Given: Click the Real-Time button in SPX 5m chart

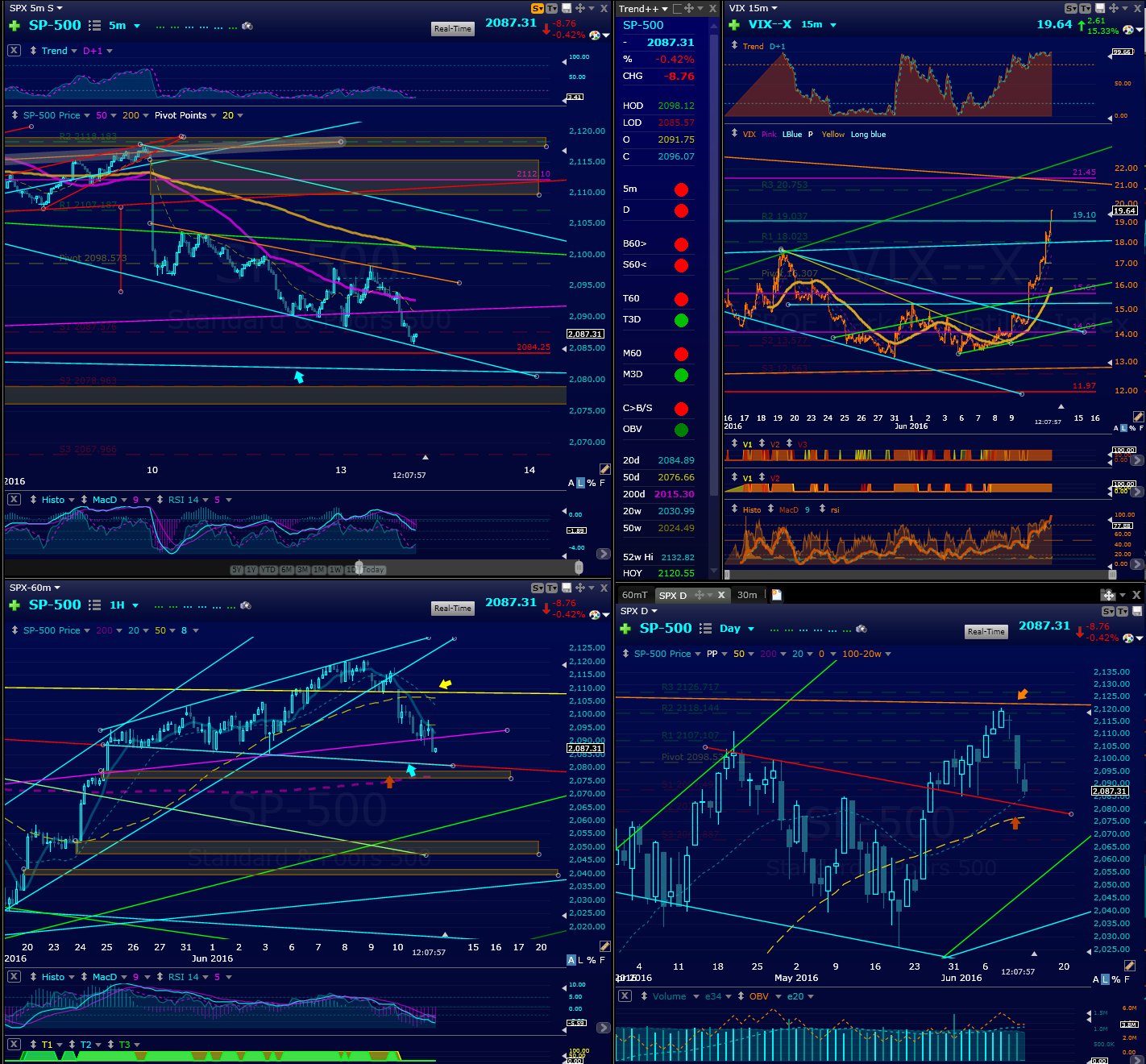Looking at the screenshot, I should pos(453,29).
